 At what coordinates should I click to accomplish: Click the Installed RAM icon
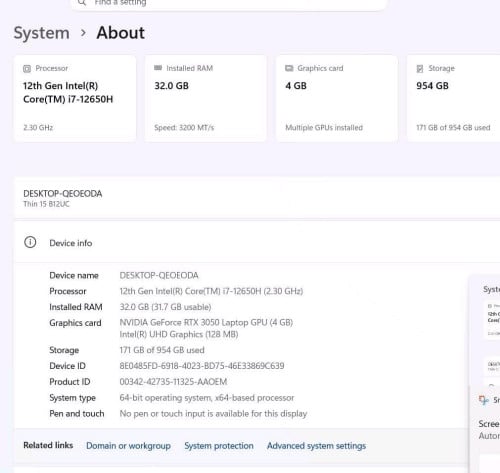pos(158,68)
